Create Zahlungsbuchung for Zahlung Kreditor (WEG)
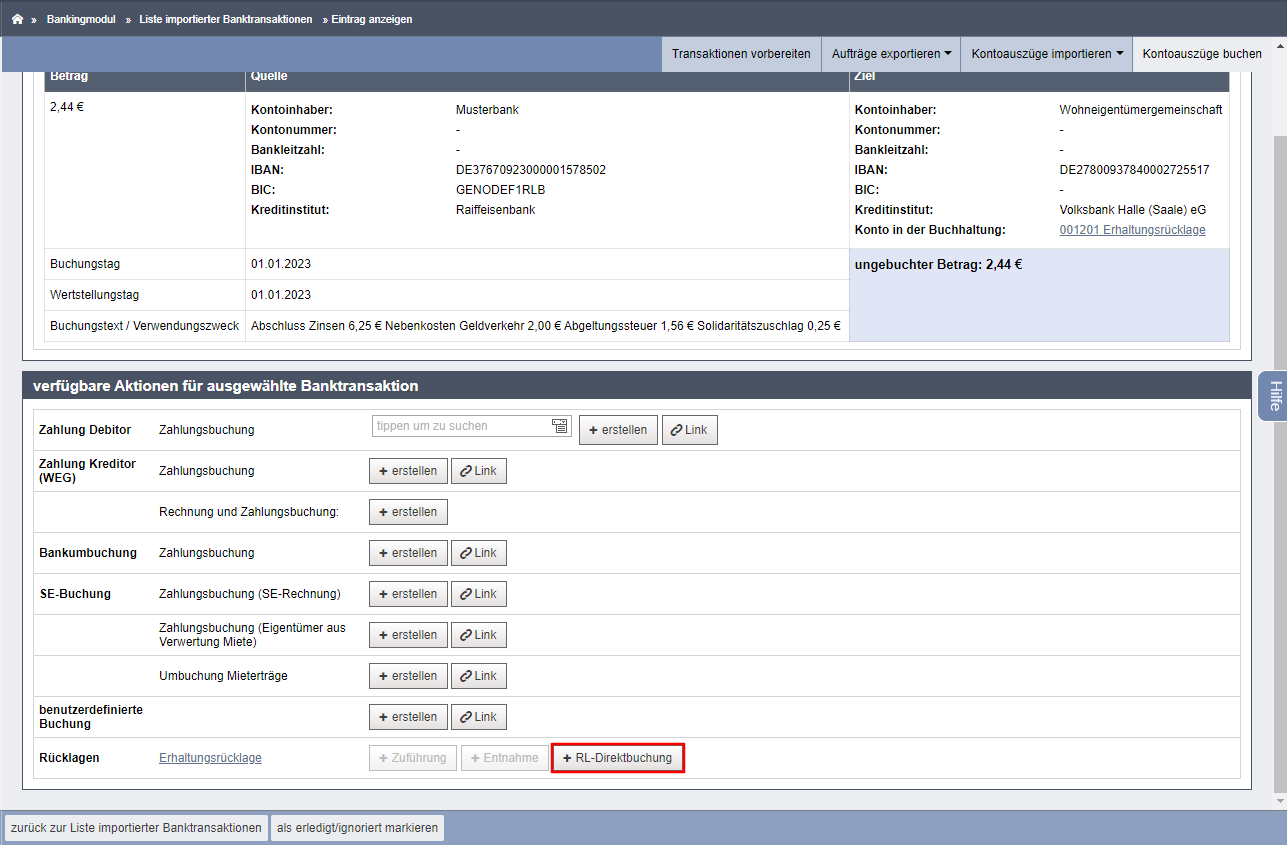Viewport: 1287px width, 845px height. 408,471
